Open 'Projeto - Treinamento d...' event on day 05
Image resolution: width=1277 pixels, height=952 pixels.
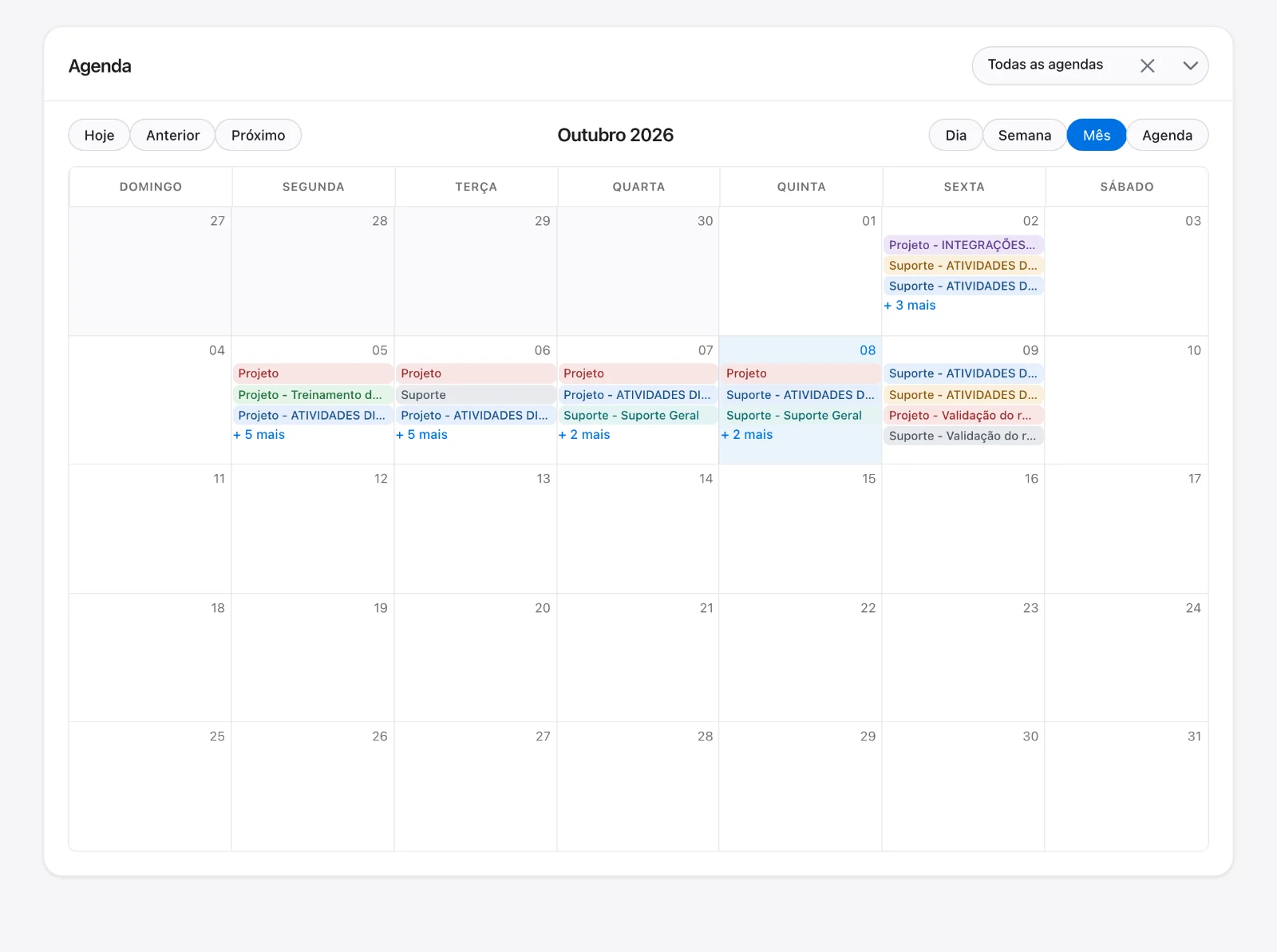point(313,395)
